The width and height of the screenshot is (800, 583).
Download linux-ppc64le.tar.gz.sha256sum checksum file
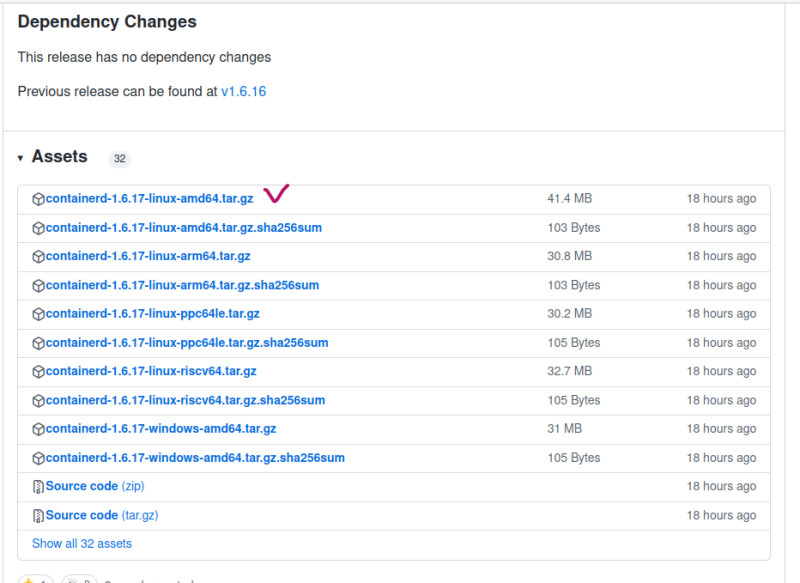tap(187, 343)
